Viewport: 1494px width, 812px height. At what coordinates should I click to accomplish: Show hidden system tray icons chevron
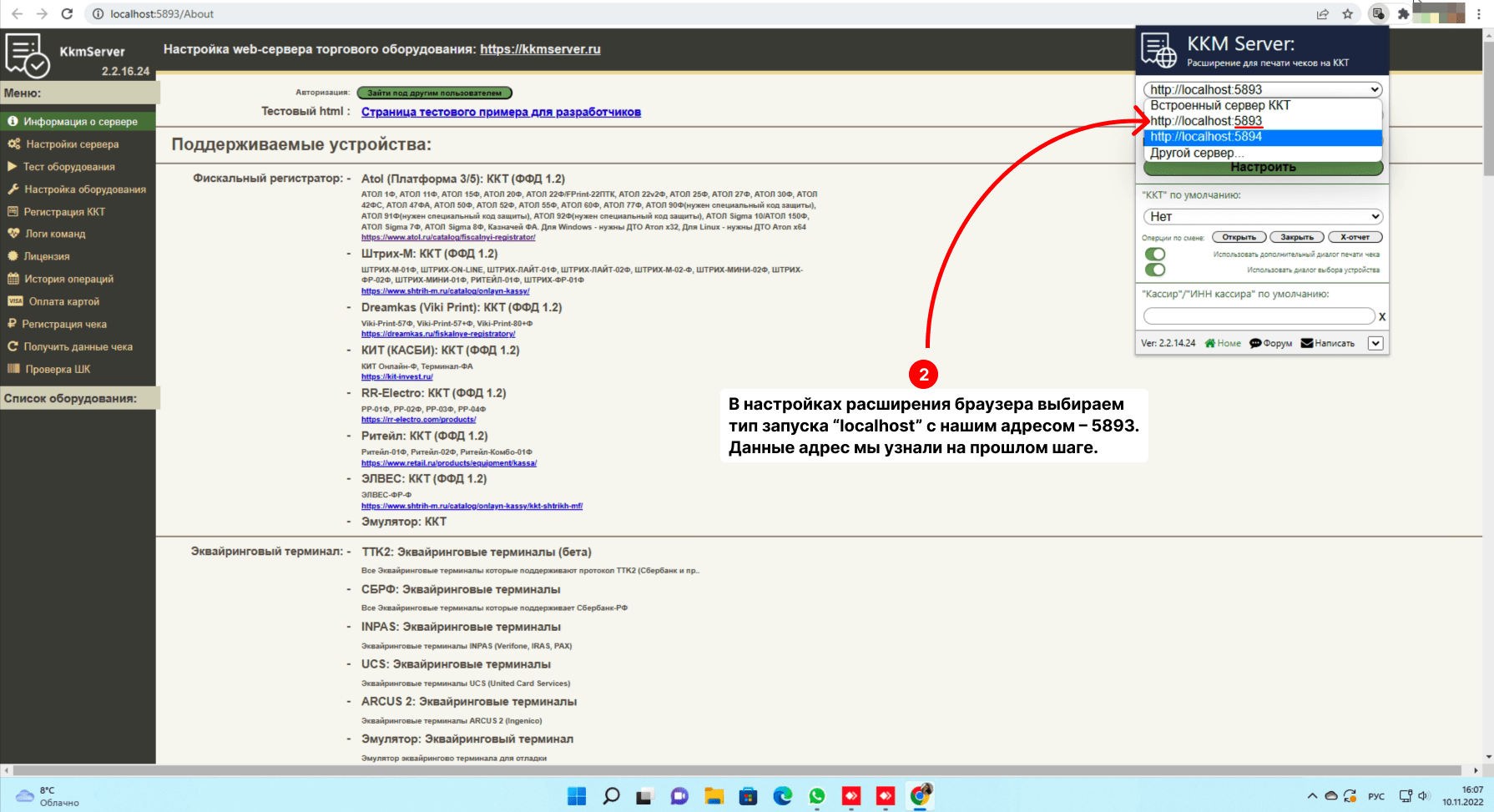(x=1312, y=796)
